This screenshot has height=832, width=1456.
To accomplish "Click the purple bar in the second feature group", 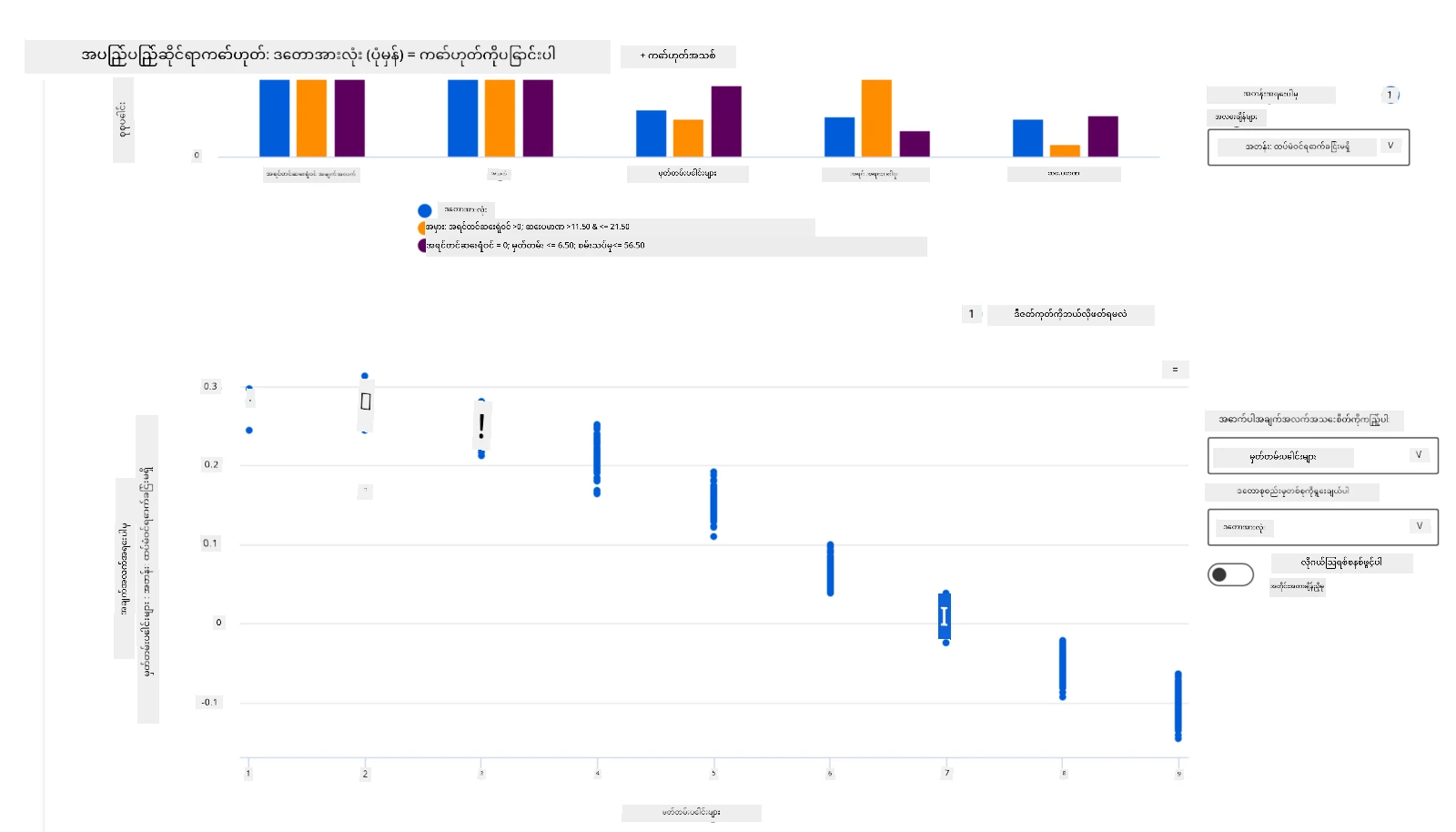I will pyautogui.click(x=538, y=118).
